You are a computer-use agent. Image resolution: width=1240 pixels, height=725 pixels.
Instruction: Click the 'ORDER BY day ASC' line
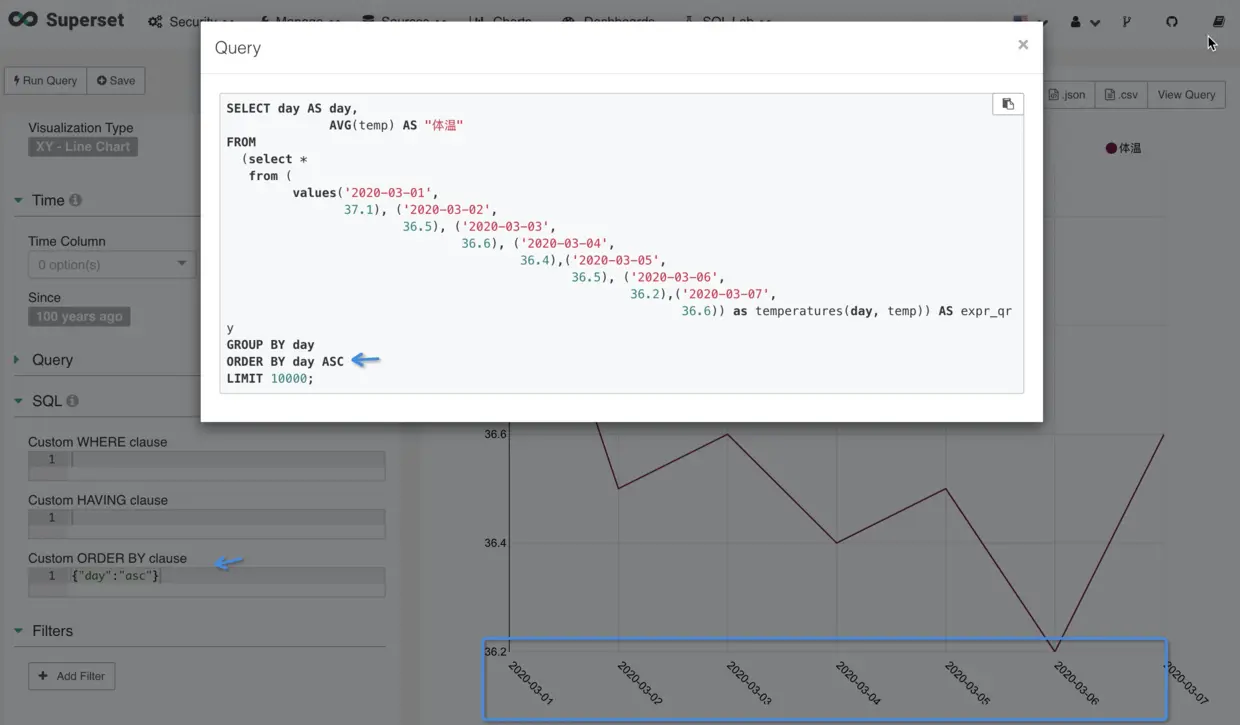[285, 361]
